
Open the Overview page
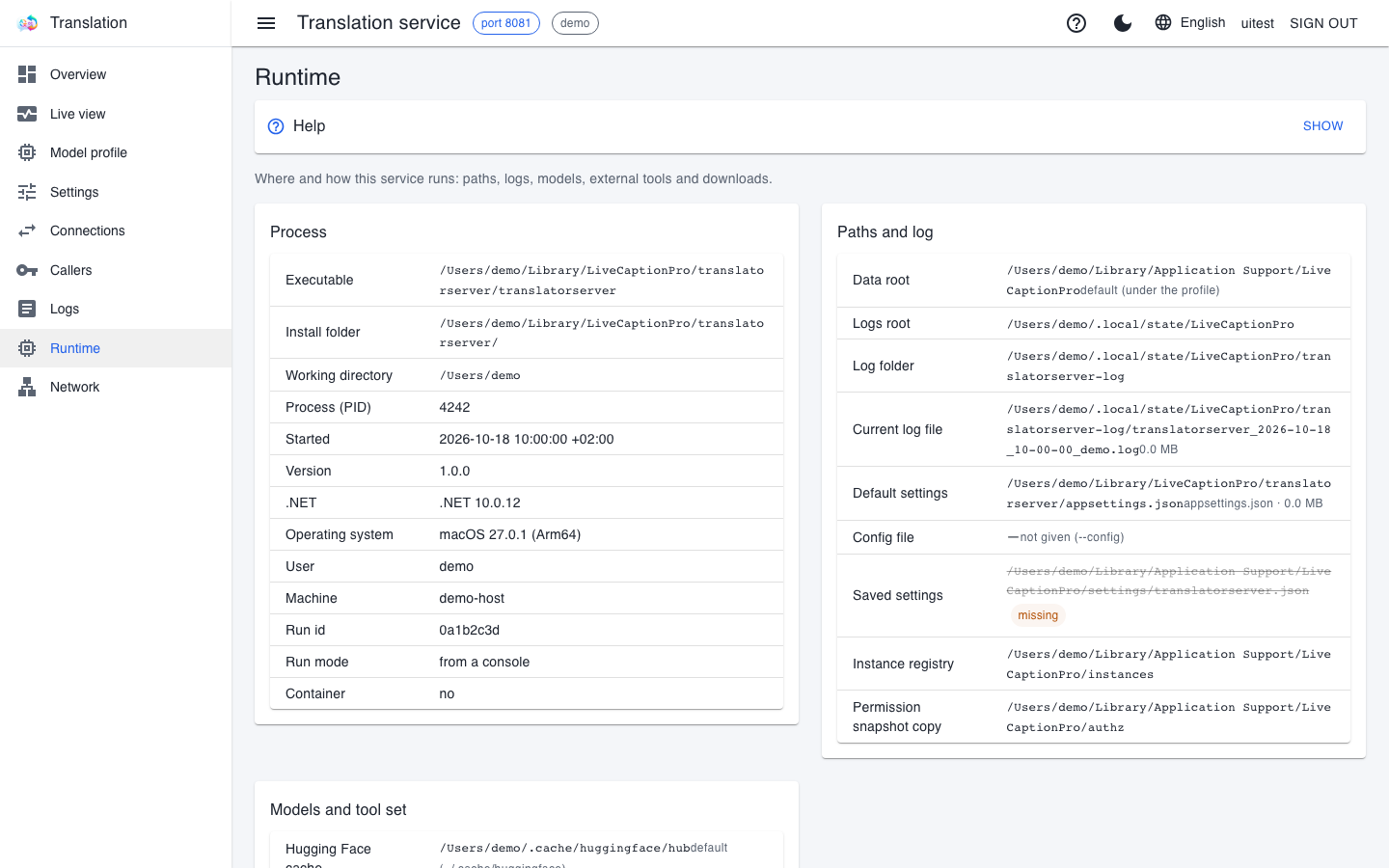(116, 74)
